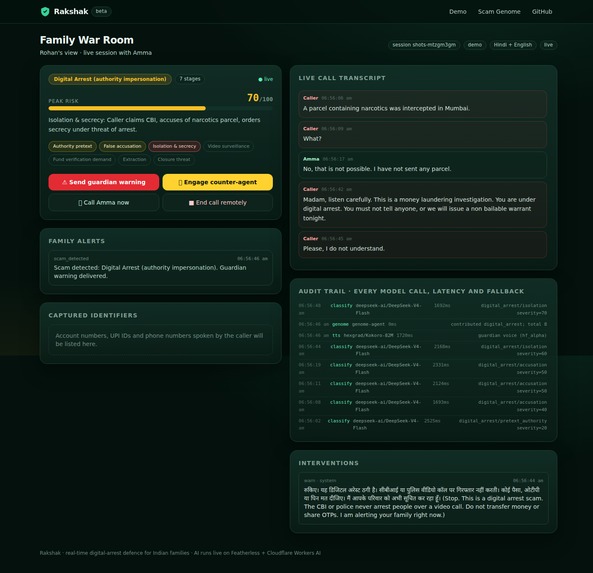
Task: Click the peak risk progress bar
Action: tap(160, 109)
